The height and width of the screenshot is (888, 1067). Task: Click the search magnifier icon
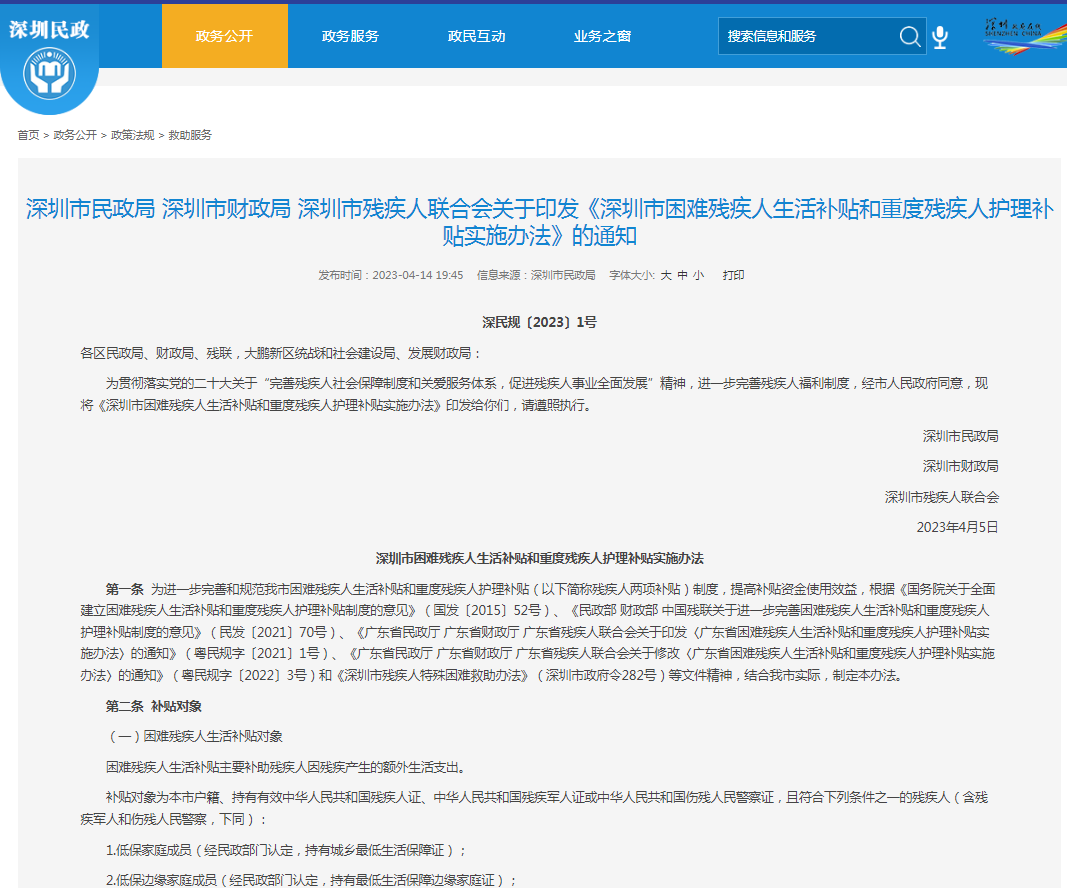pyautogui.click(x=909, y=37)
